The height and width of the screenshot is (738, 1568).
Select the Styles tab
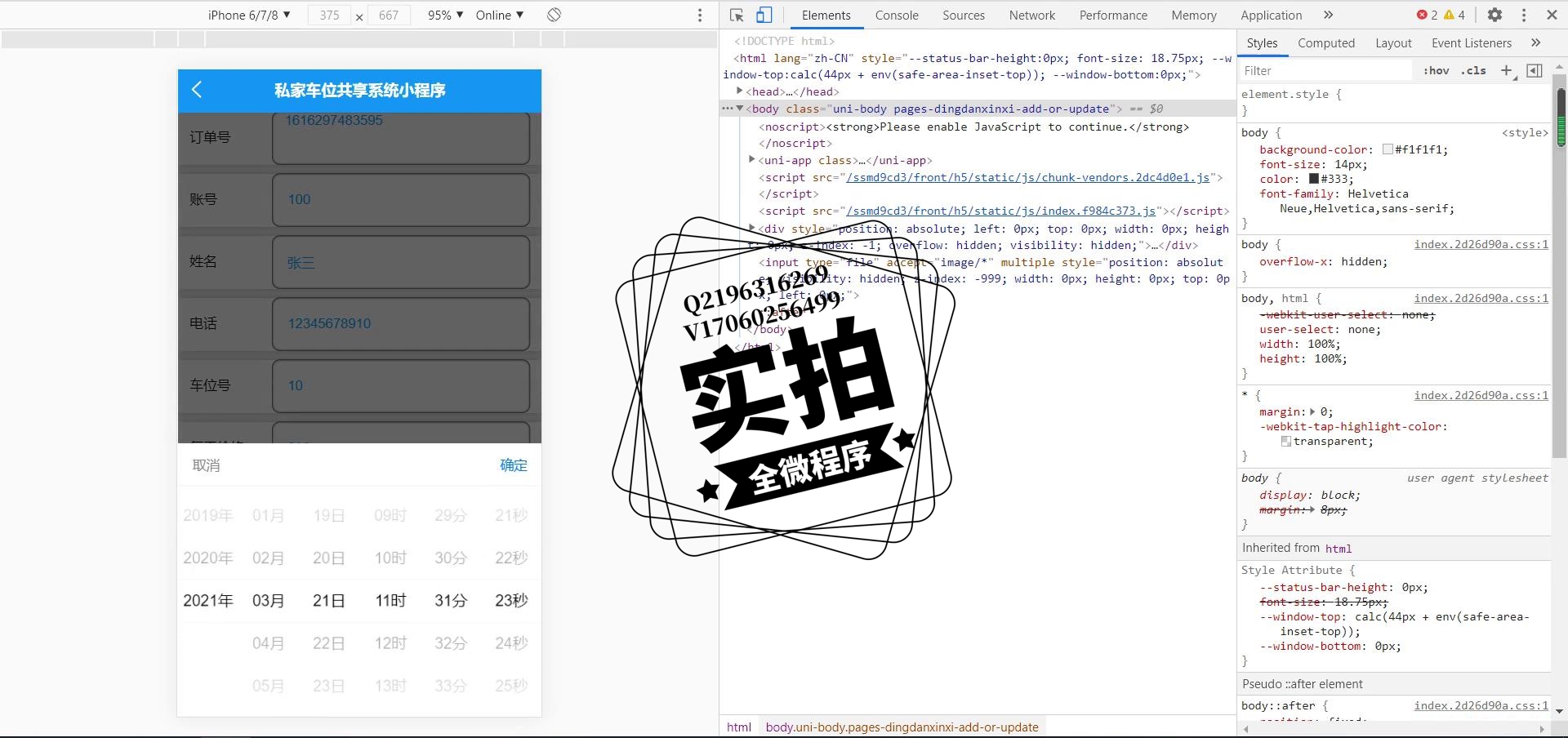[x=1262, y=42]
